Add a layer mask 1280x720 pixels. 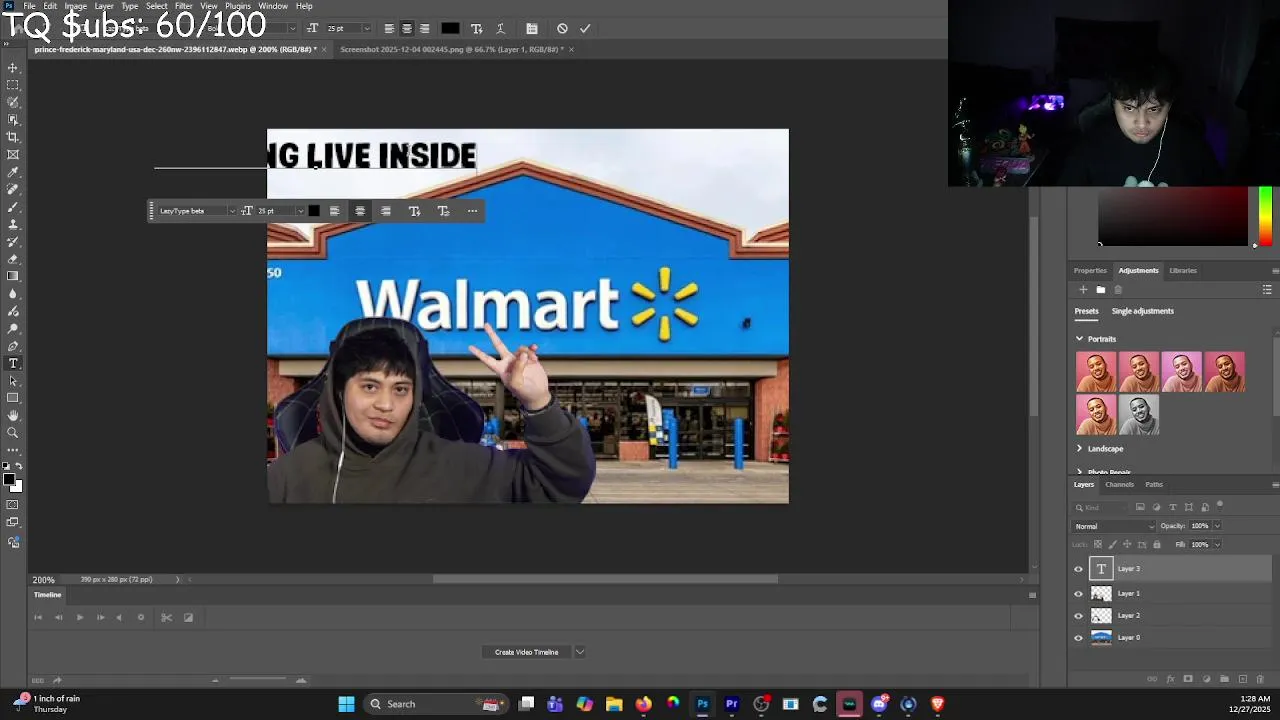click(1188, 679)
